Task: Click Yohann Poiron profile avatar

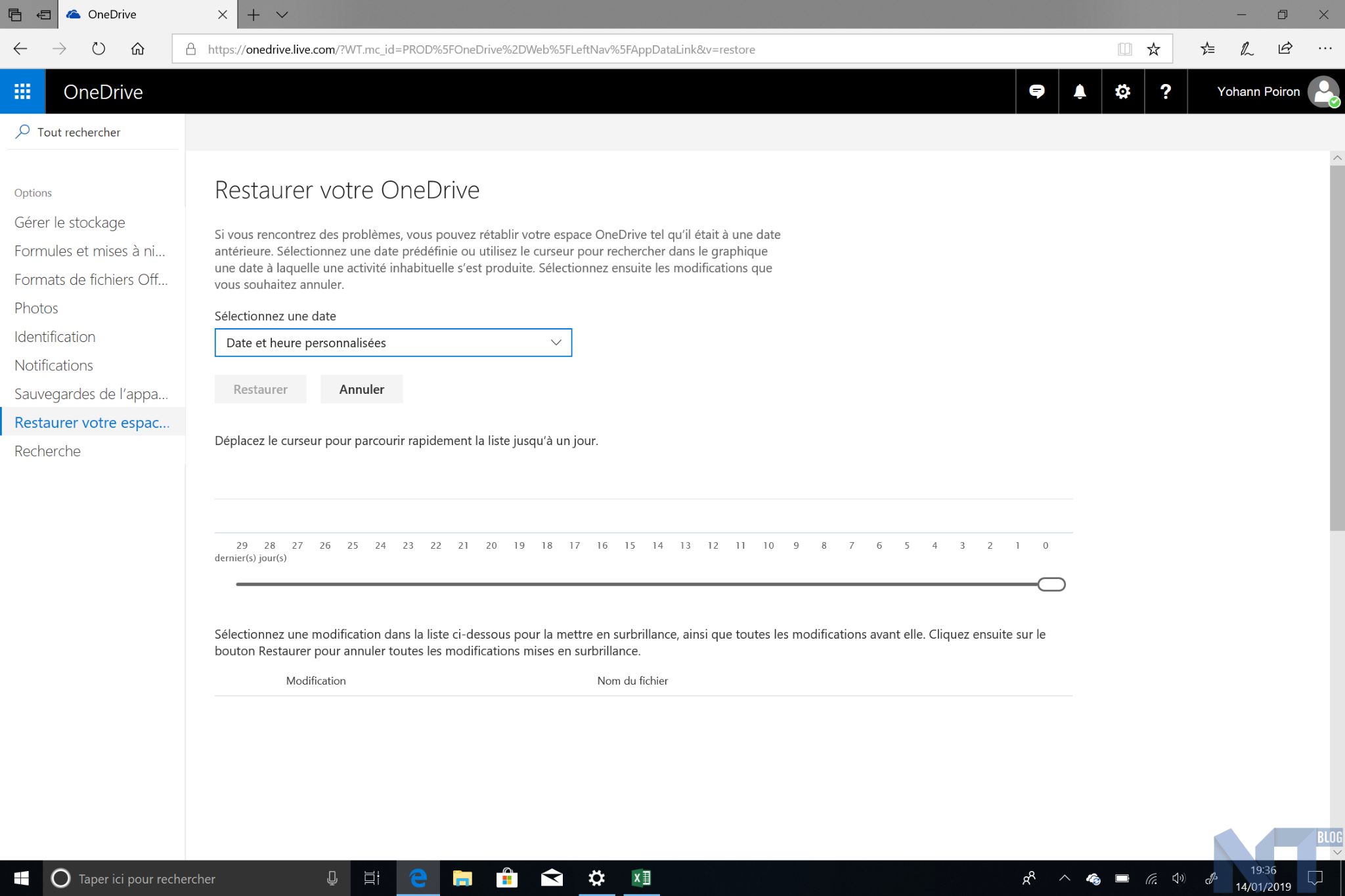Action: (x=1323, y=91)
